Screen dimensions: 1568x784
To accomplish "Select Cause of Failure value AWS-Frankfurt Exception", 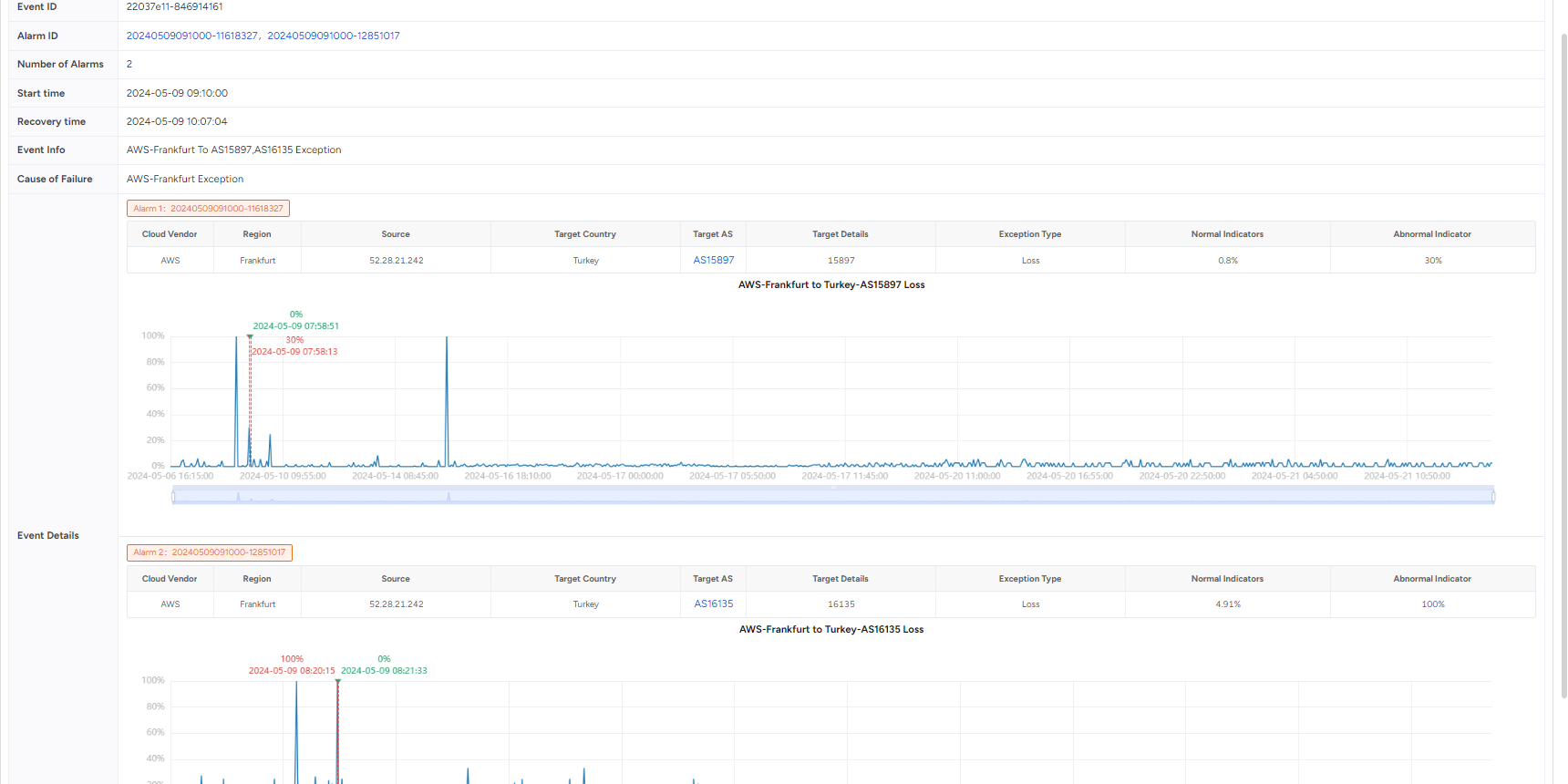I will pyautogui.click(x=185, y=179).
